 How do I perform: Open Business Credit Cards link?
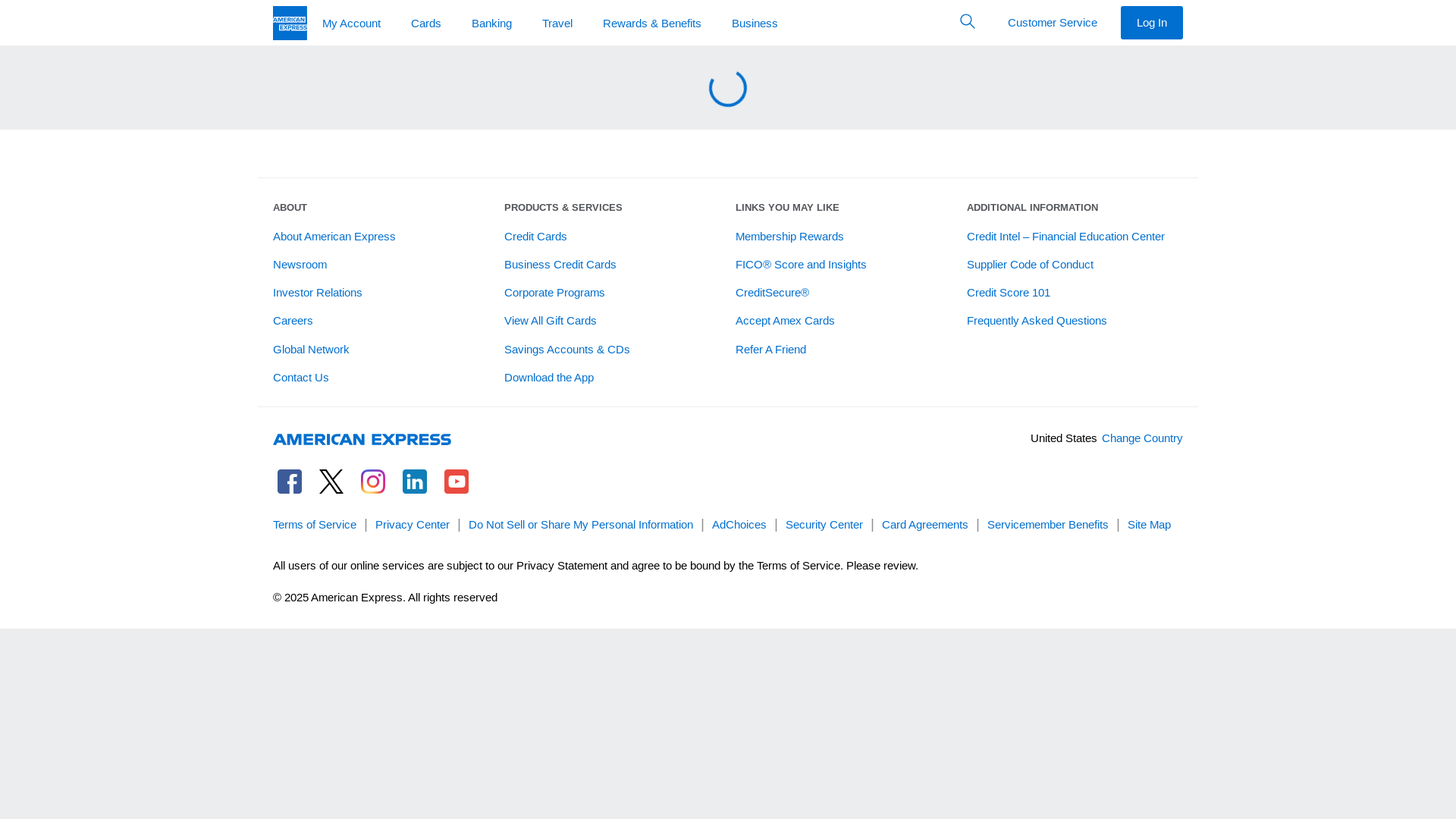(x=560, y=265)
